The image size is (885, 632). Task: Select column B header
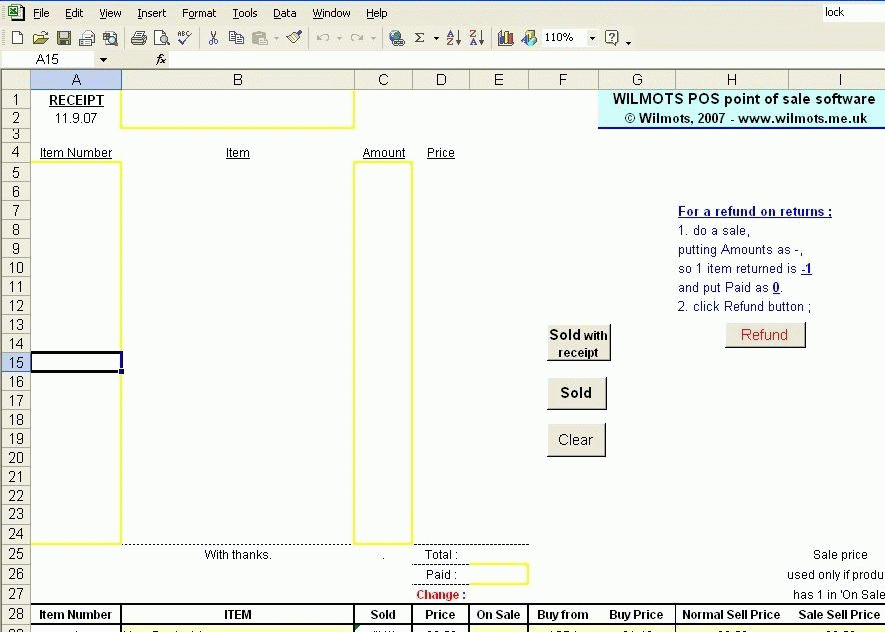[x=238, y=80]
